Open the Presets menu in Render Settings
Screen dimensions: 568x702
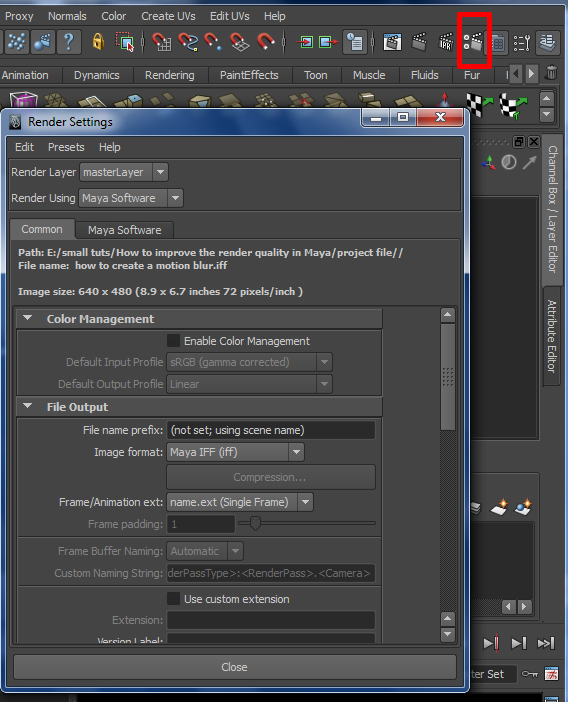tap(66, 147)
